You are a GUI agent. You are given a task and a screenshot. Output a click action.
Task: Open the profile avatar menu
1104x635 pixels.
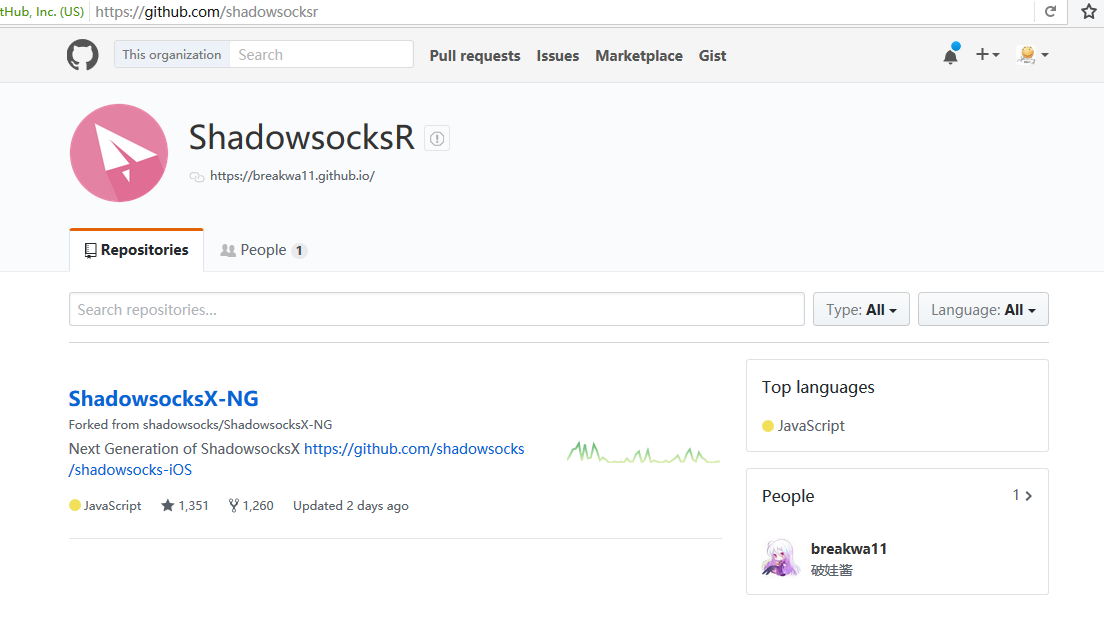point(1031,55)
